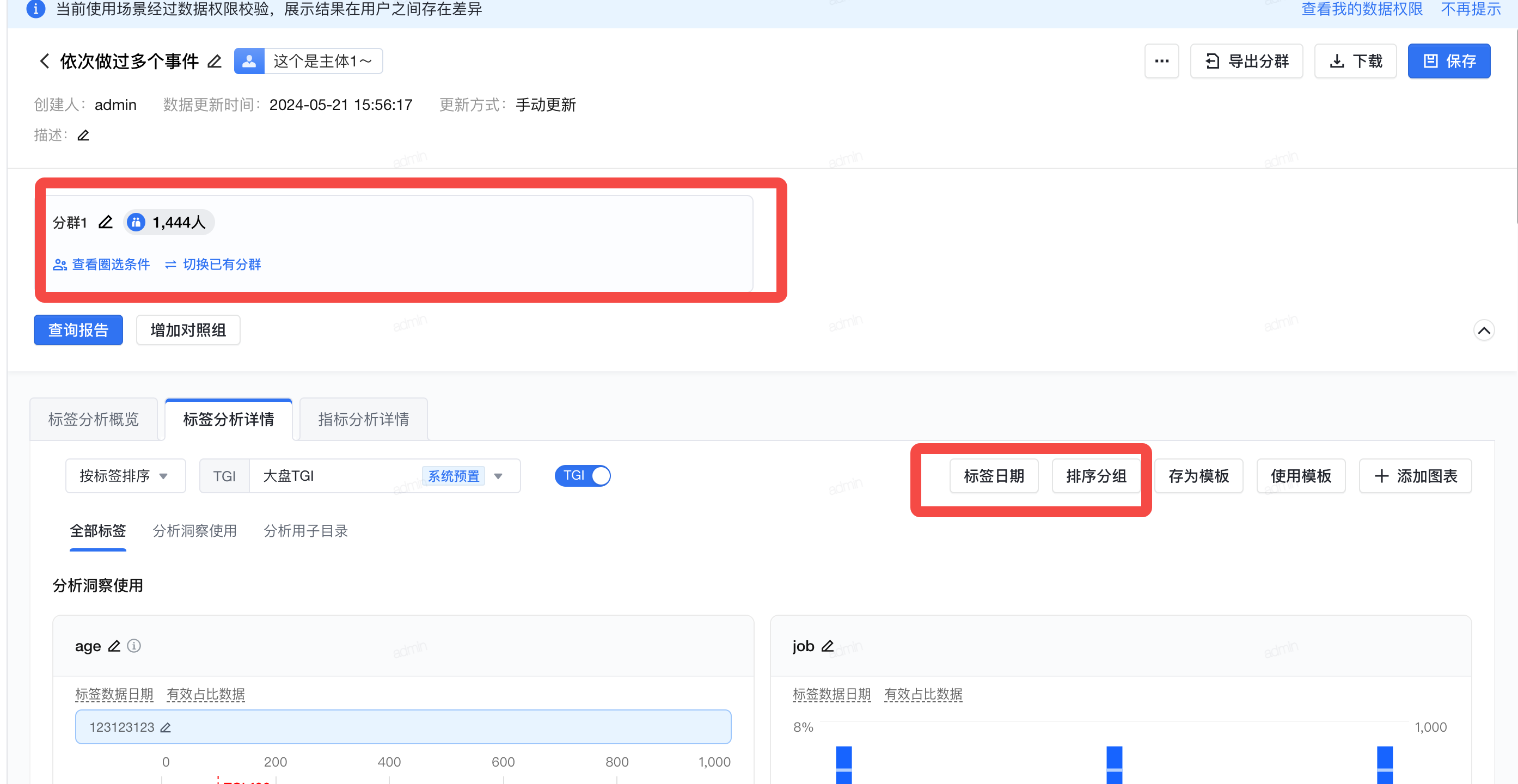Click the 添加图表 button
The height and width of the screenshot is (784, 1518).
[x=1416, y=476]
